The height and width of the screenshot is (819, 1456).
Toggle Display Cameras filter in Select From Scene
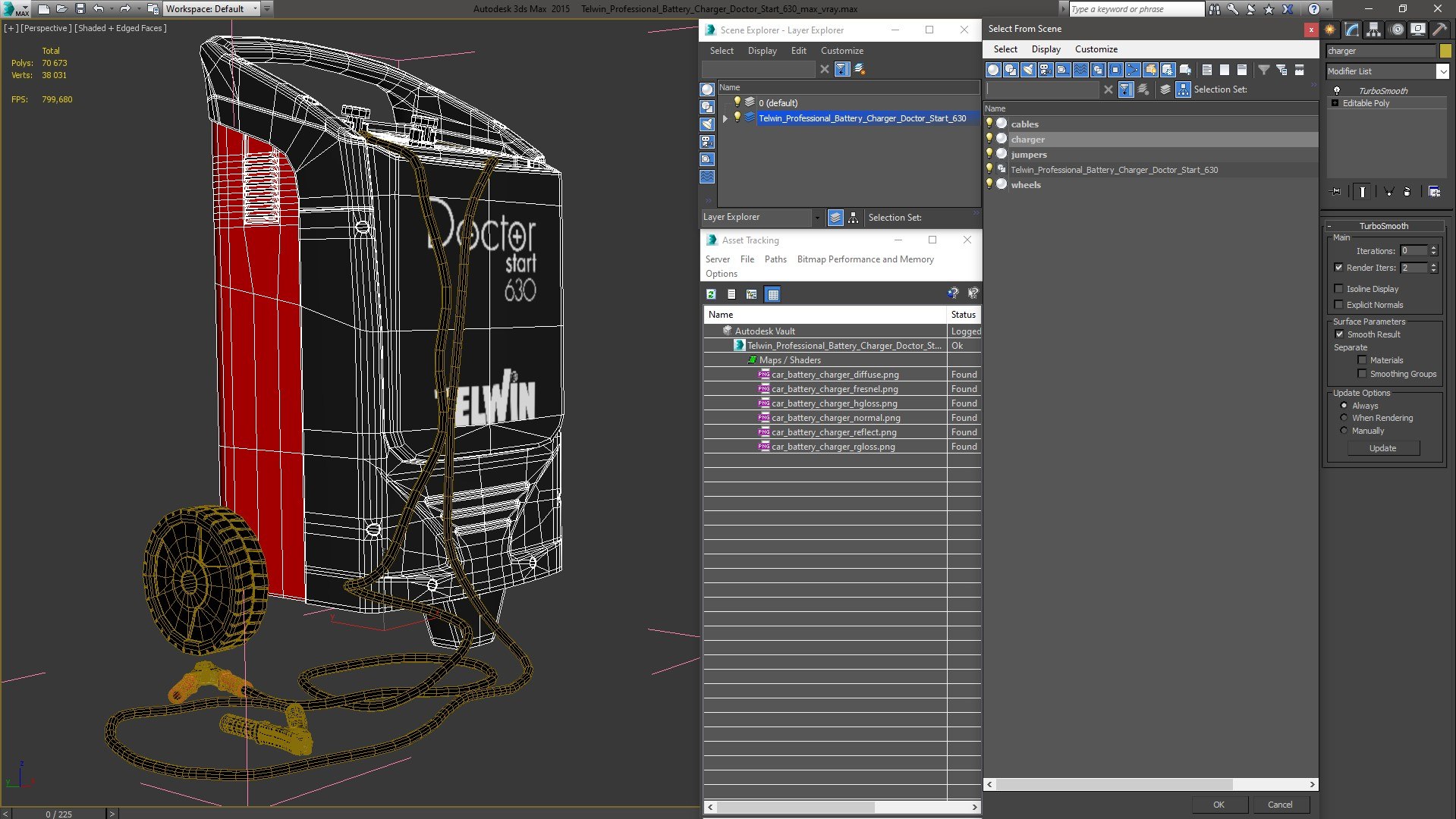point(1046,70)
